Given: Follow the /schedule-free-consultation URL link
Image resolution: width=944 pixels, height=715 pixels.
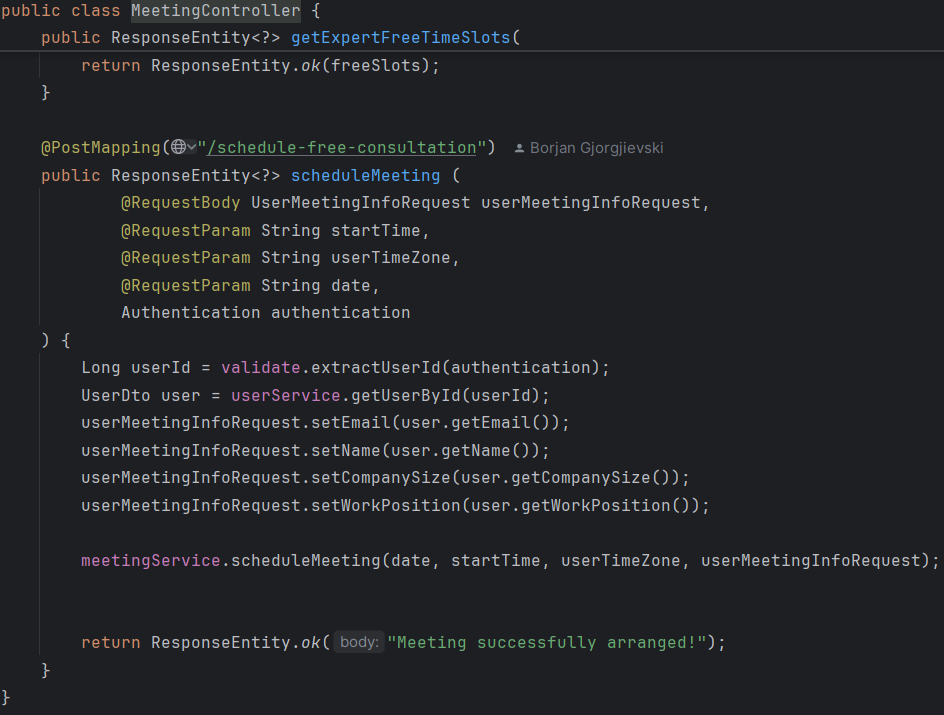Looking at the screenshot, I should pyautogui.click(x=341, y=148).
